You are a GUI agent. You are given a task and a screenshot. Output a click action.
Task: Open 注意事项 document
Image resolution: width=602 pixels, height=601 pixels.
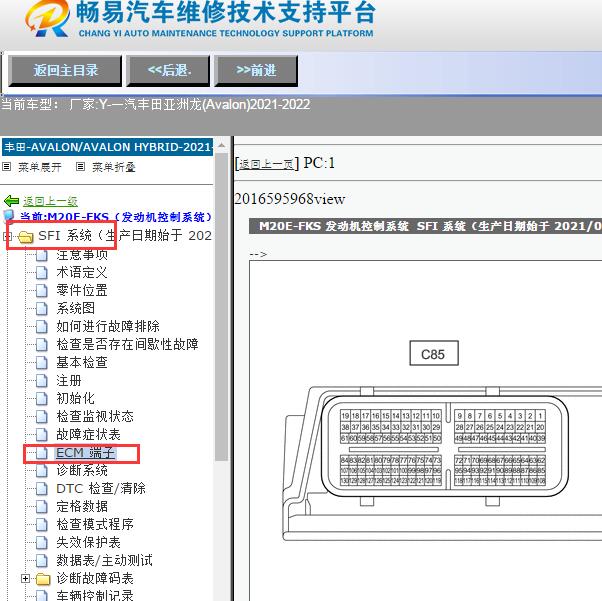pos(82,255)
